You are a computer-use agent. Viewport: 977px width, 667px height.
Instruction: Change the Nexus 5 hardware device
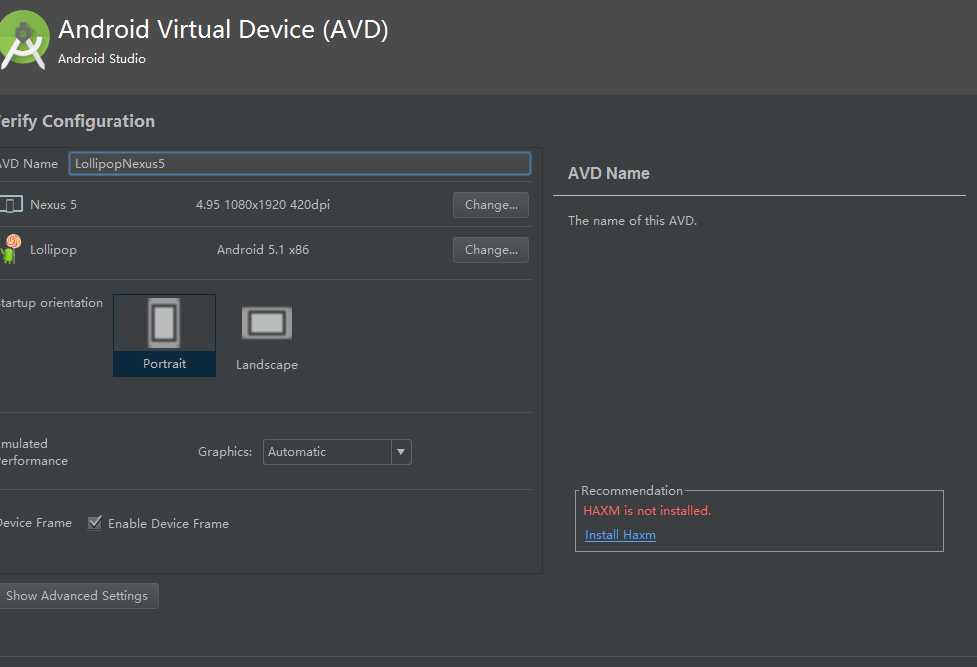pyautogui.click(x=491, y=205)
